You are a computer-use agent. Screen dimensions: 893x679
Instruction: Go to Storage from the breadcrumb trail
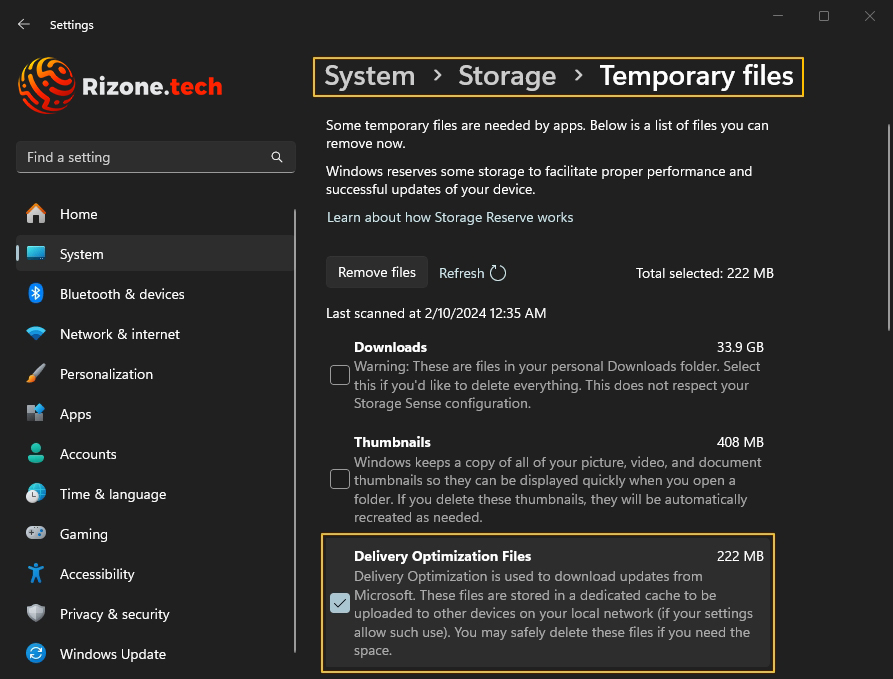(x=507, y=76)
